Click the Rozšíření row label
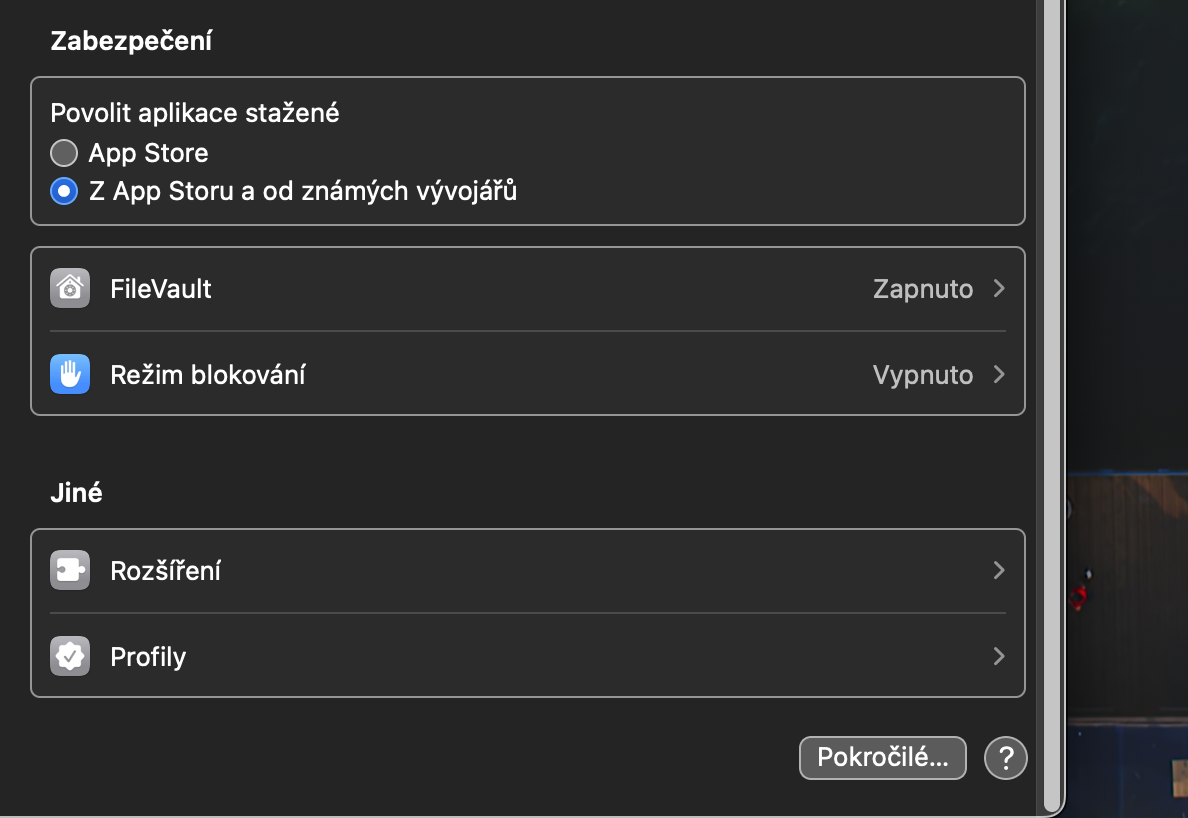Image resolution: width=1188 pixels, height=818 pixels. 165,571
